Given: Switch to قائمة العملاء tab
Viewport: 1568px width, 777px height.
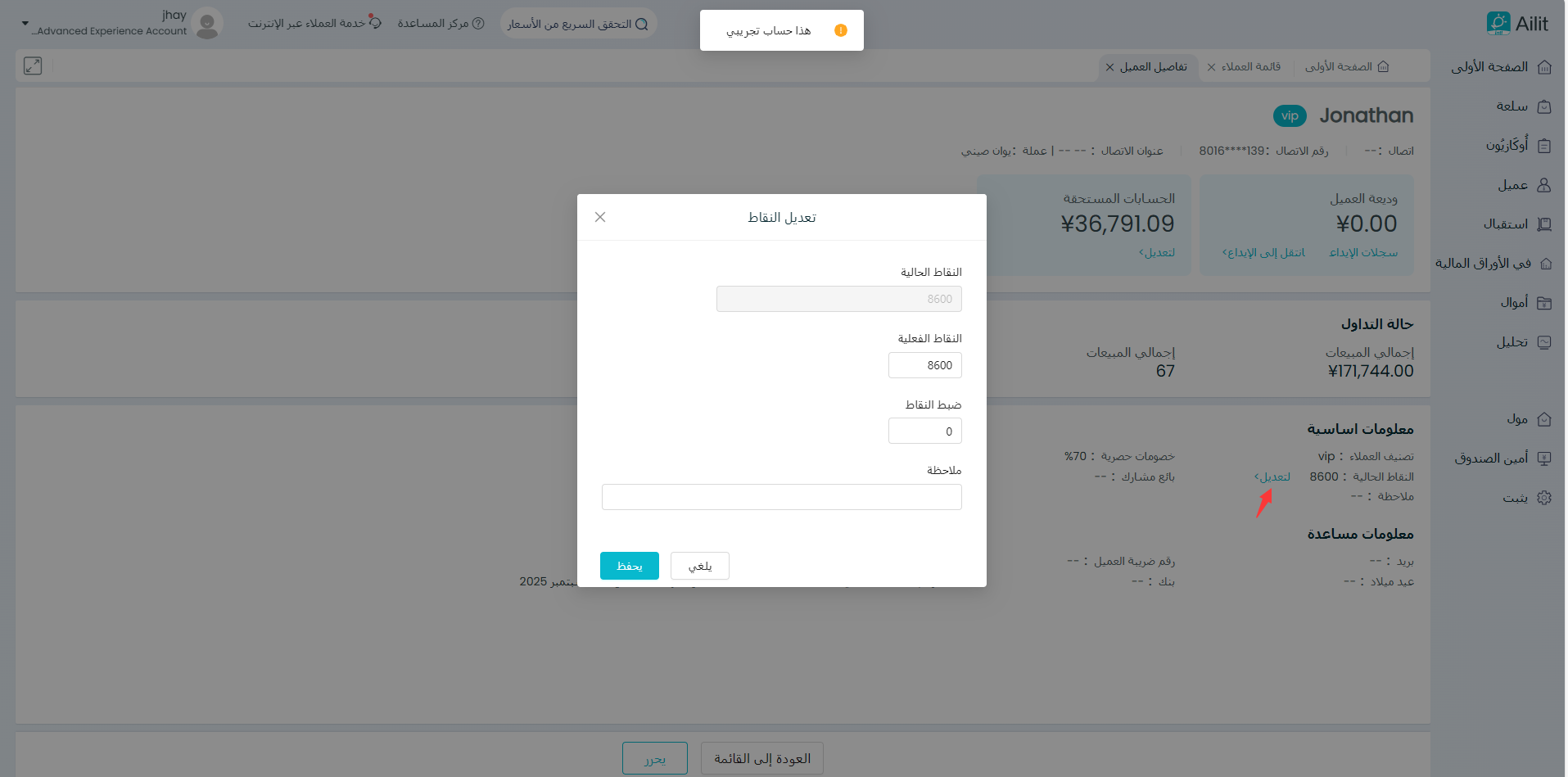Looking at the screenshot, I should 1250,67.
